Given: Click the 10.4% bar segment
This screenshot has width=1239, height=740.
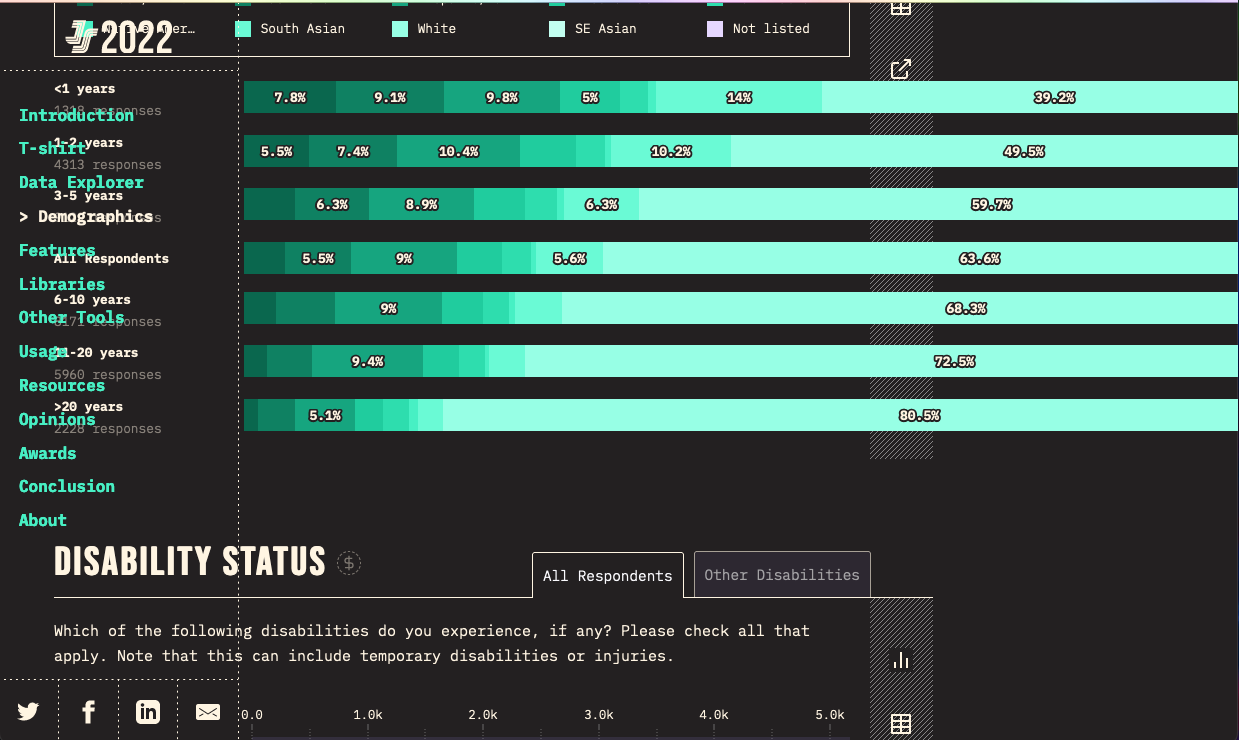Looking at the screenshot, I should pyautogui.click(x=458, y=151).
